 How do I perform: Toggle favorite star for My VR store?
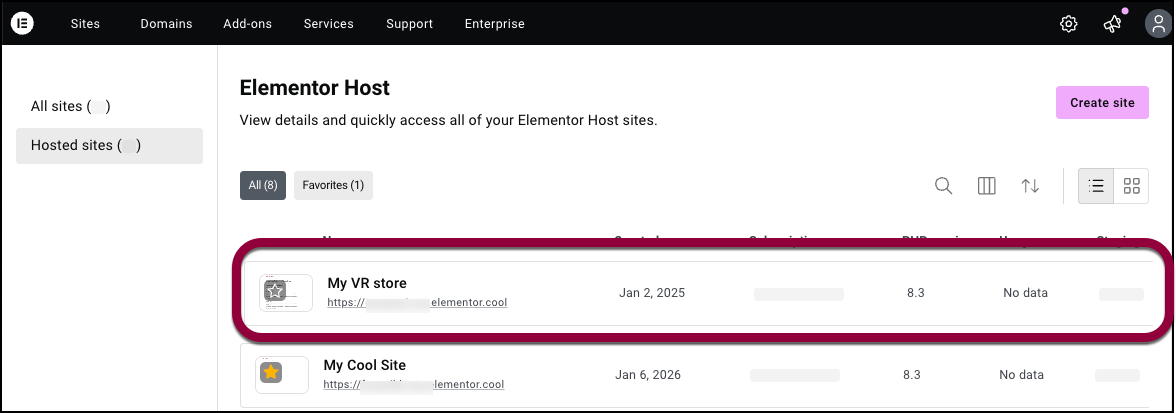pos(275,292)
